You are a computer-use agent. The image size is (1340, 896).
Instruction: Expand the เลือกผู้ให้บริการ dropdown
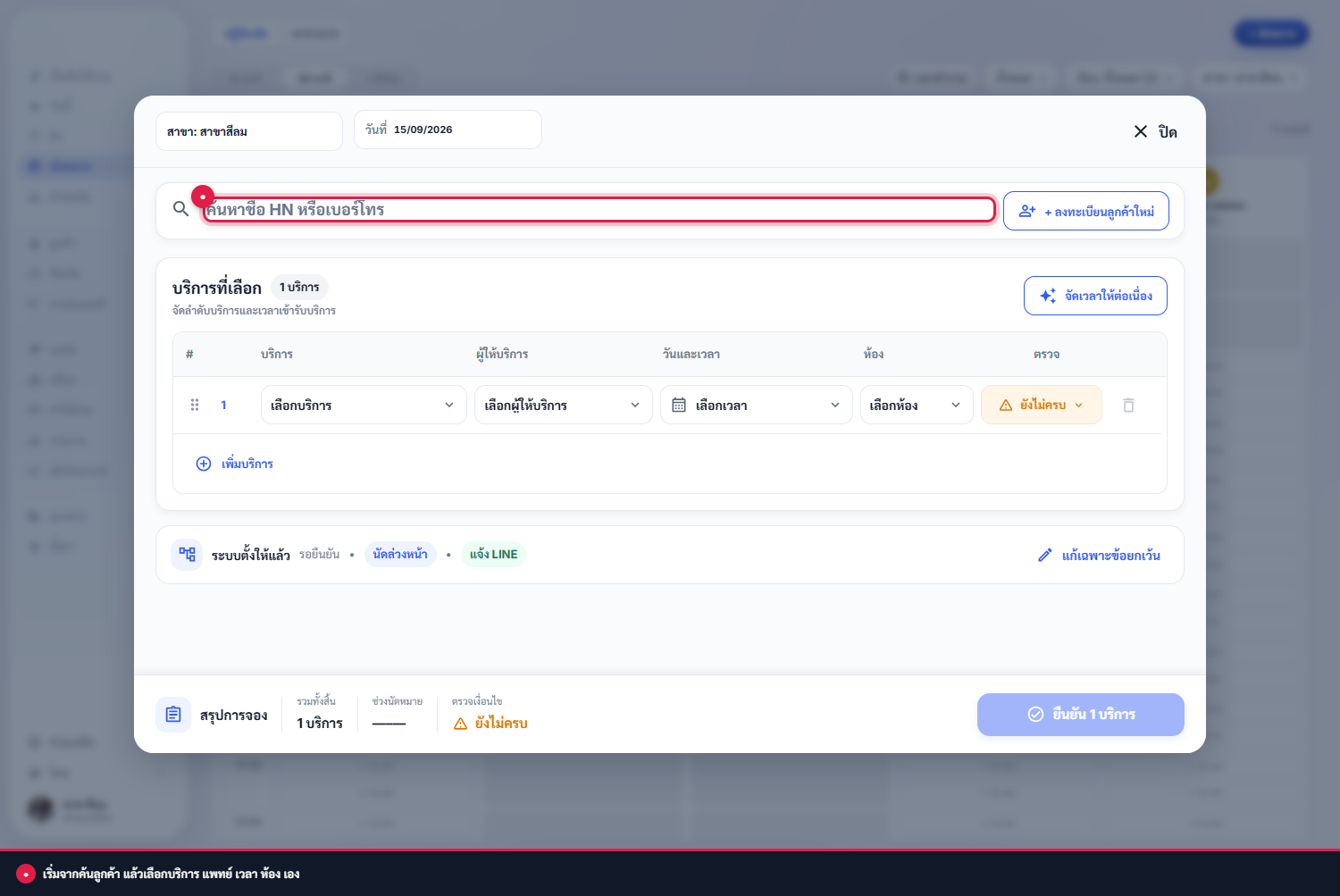pos(564,405)
